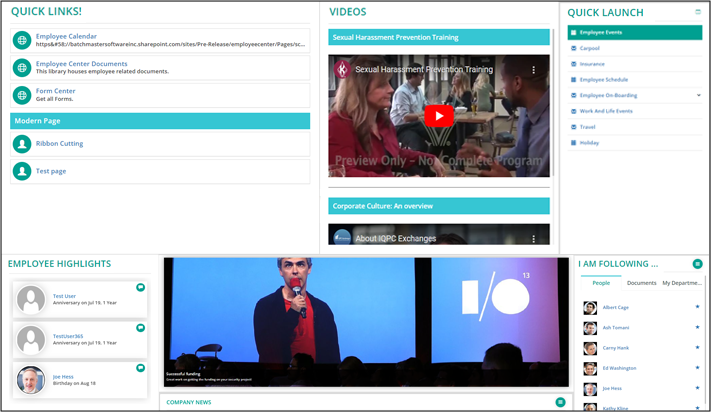The height and width of the screenshot is (412, 711).
Task: Open Carpool in Quick Launch
Action: pos(590,48)
